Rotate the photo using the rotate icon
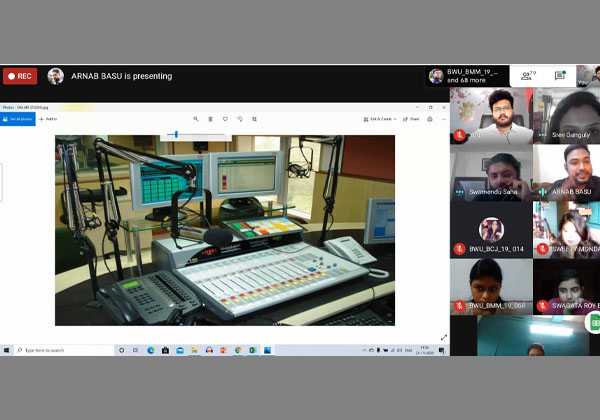This screenshot has height=420, width=600. tap(240, 119)
